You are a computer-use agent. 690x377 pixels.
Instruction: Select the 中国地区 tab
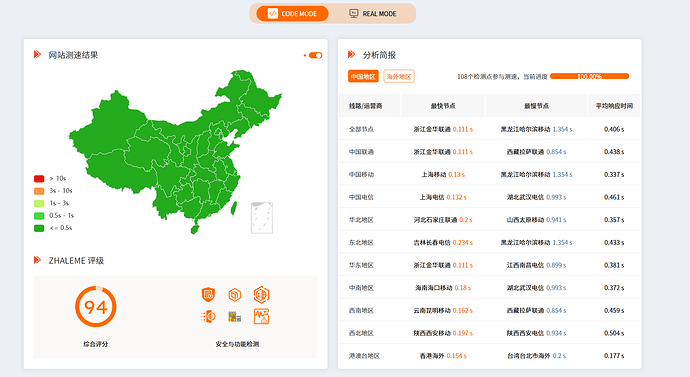[363, 77]
